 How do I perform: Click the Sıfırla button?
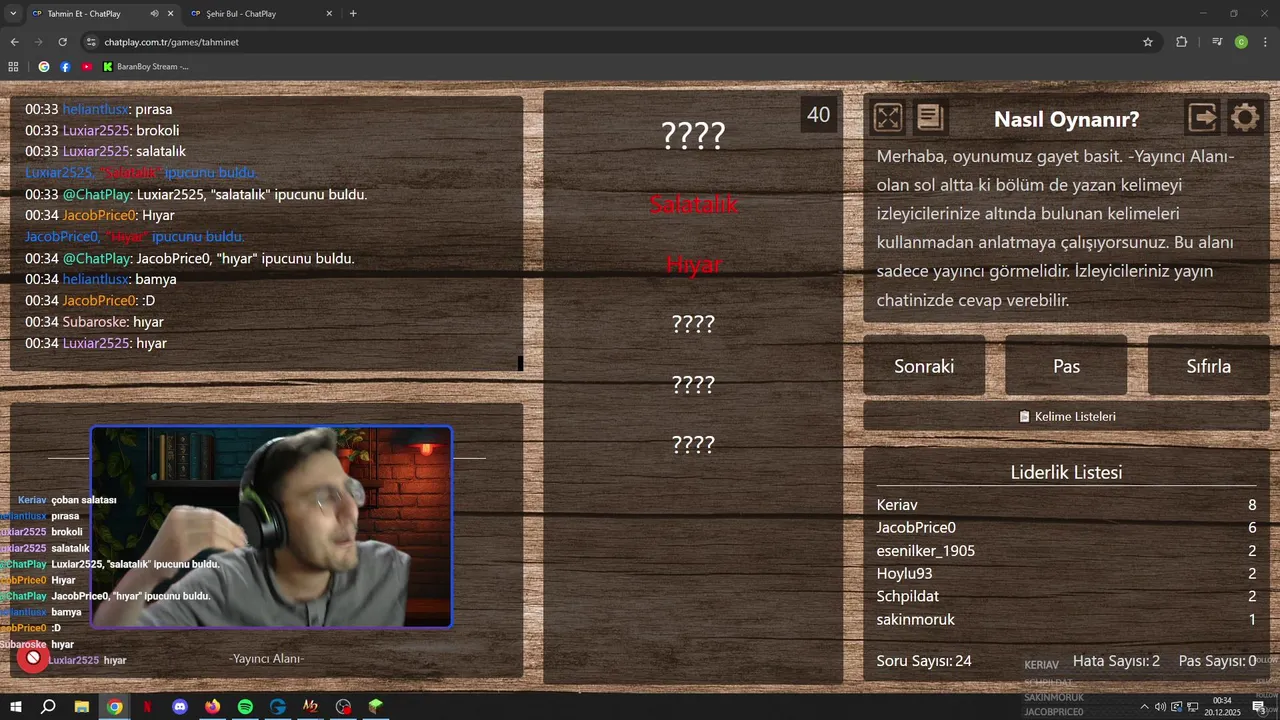pos(1208,366)
